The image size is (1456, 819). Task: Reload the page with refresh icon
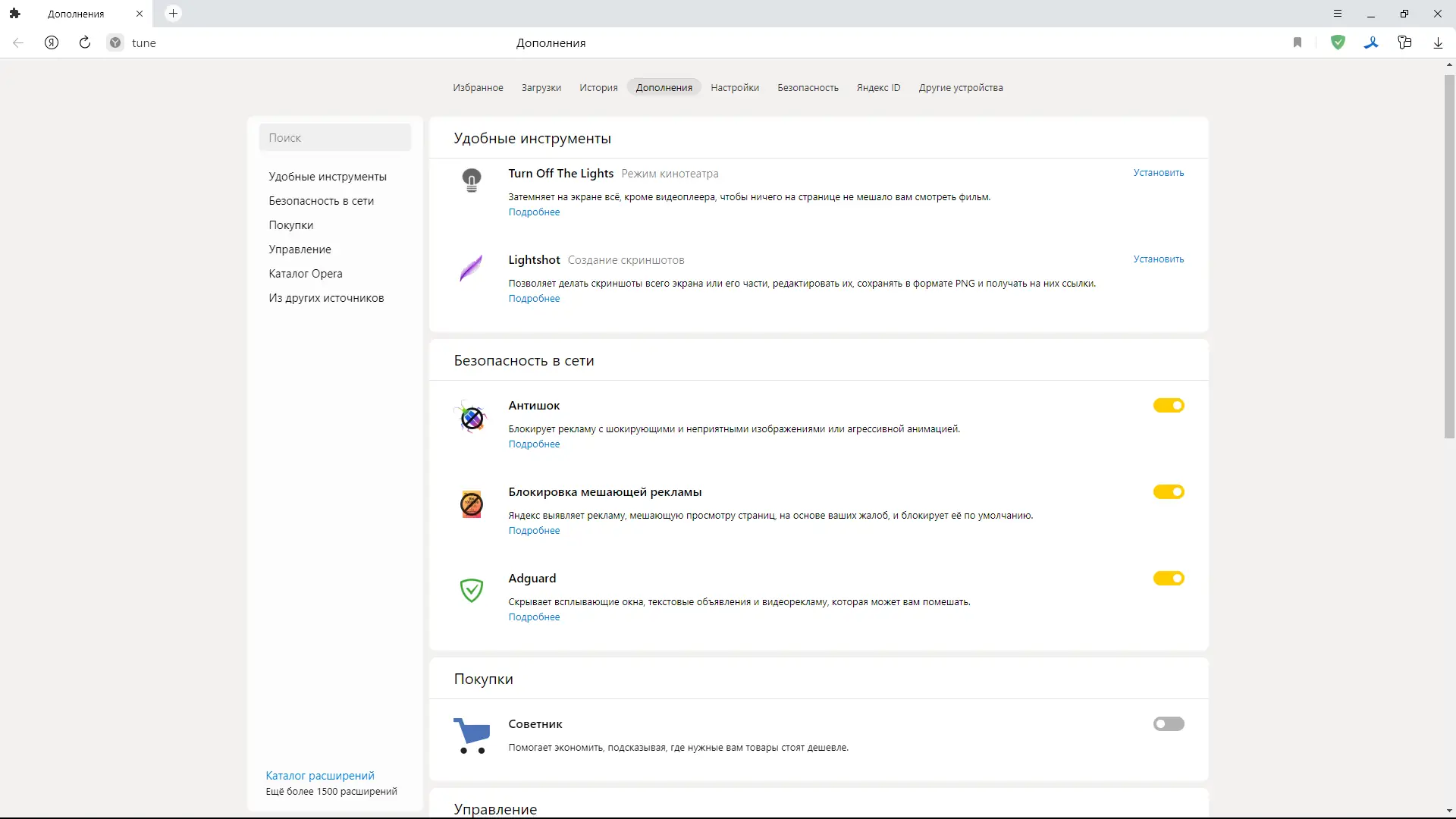tap(85, 43)
